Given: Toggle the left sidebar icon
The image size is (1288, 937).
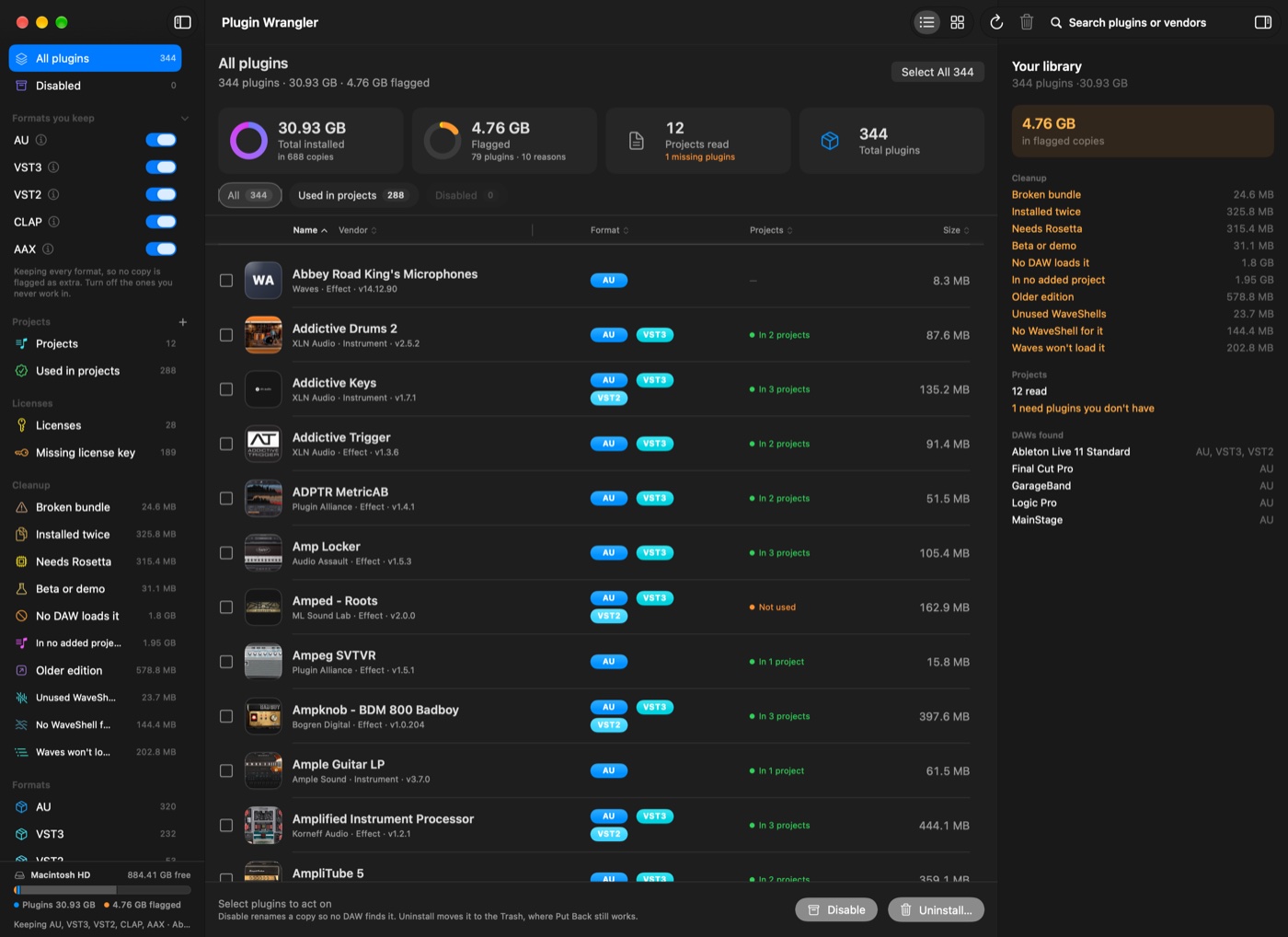Looking at the screenshot, I should click(182, 22).
